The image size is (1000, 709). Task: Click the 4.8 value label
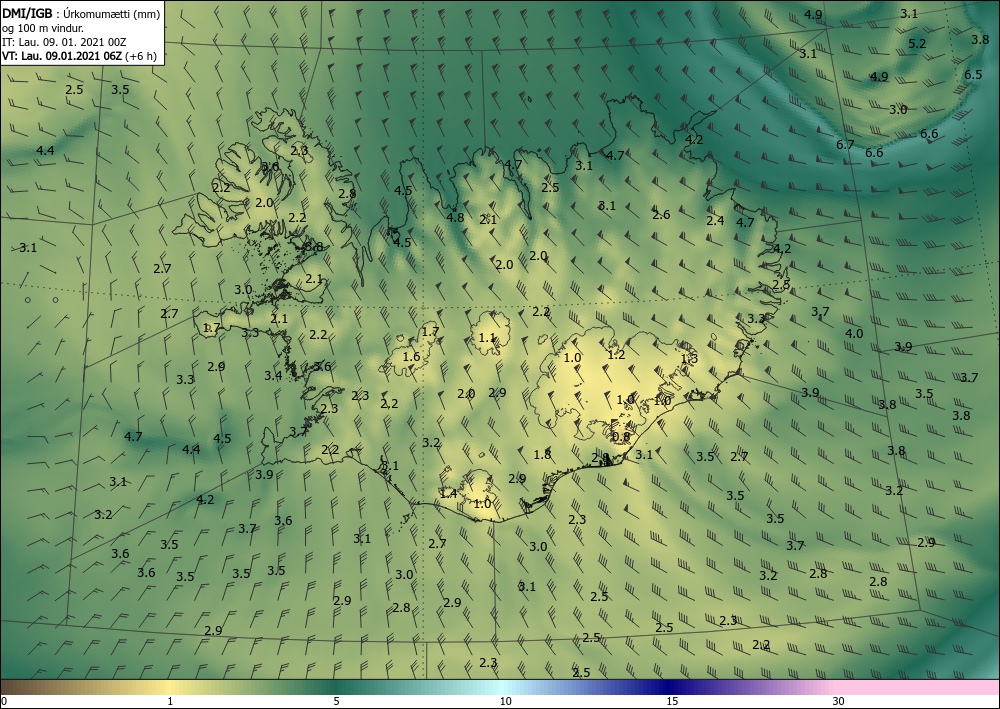[x=455, y=217]
